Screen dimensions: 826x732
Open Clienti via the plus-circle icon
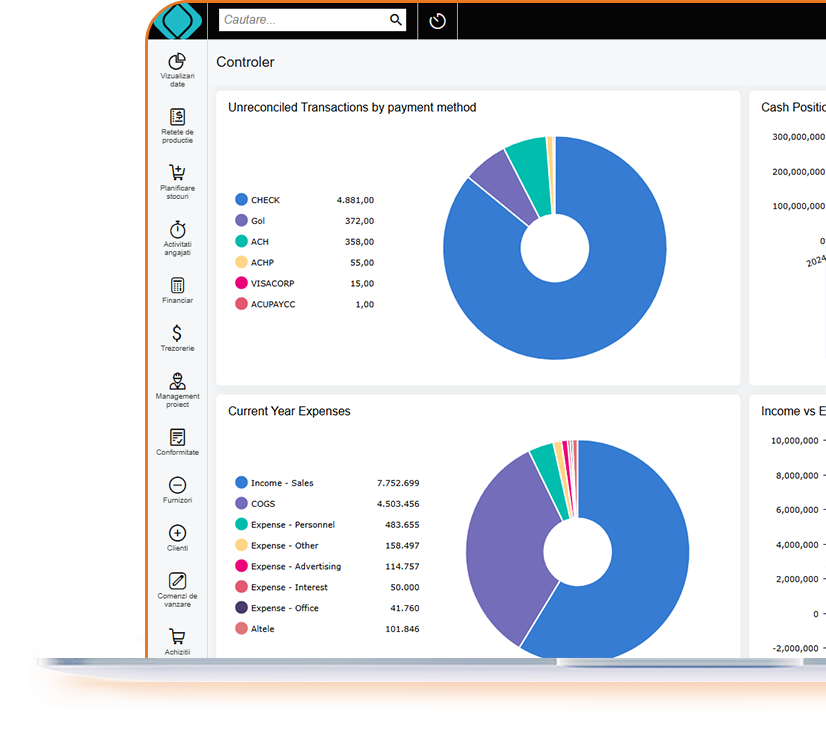pos(177,535)
